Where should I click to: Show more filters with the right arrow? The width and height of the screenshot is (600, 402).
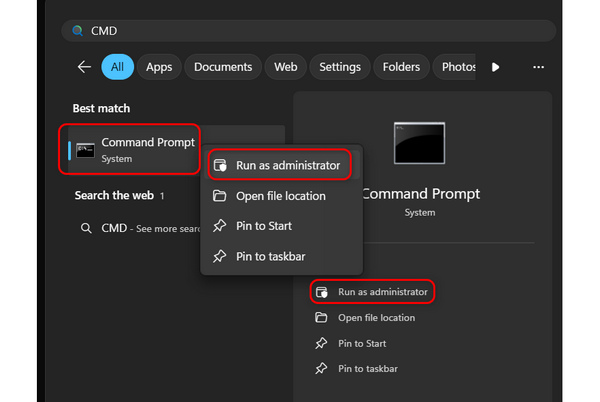point(495,67)
